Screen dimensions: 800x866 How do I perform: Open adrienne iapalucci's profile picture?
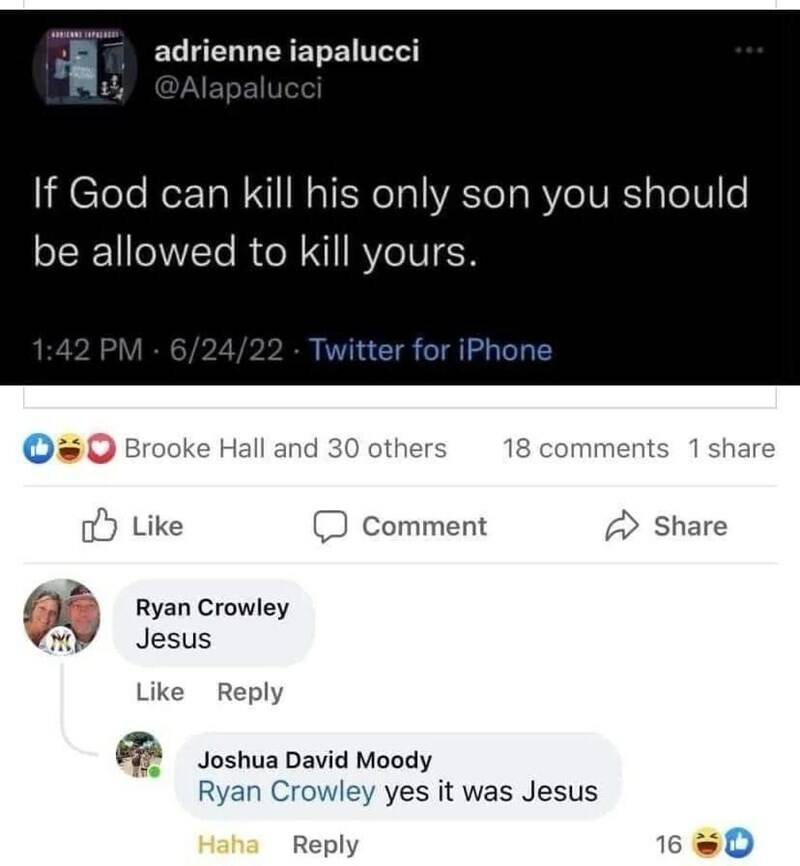78,68
